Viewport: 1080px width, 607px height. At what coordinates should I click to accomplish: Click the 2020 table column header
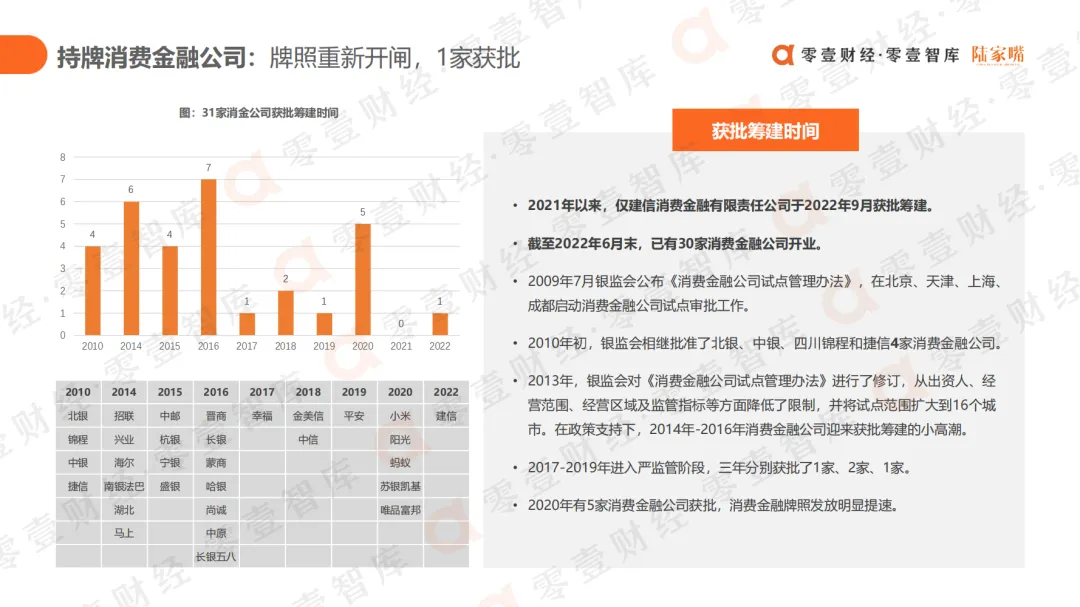click(400, 392)
